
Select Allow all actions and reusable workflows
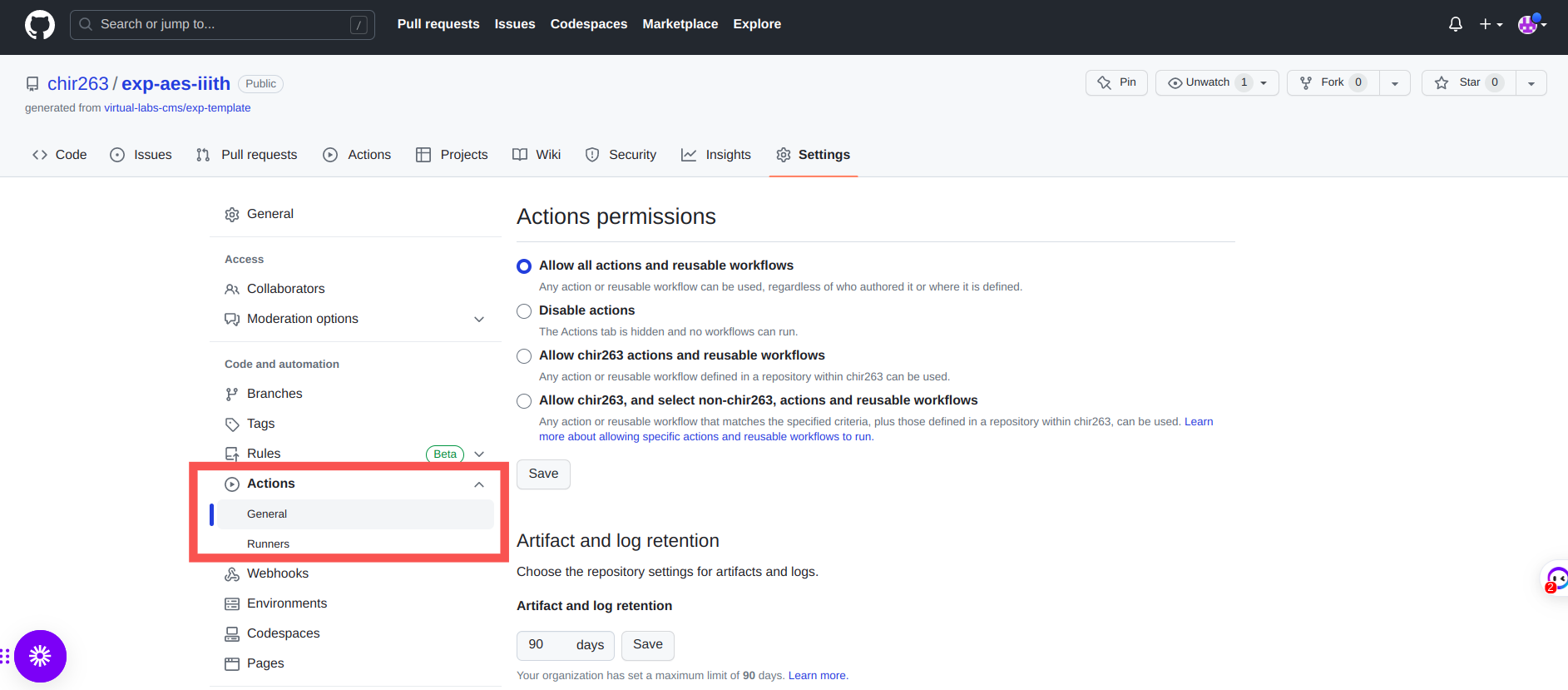point(524,266)
